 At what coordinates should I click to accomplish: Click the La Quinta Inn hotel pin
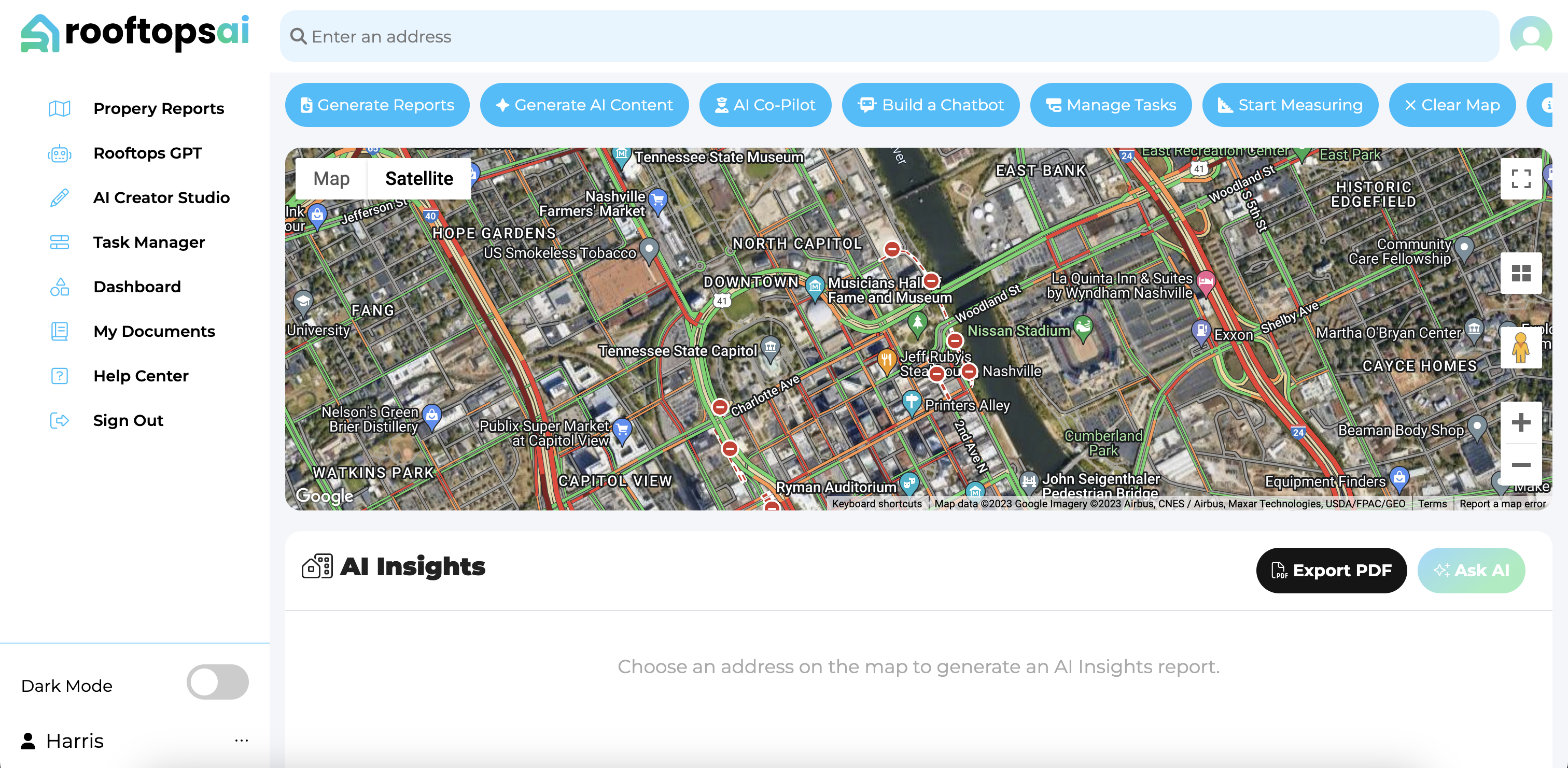[1205, 282]
